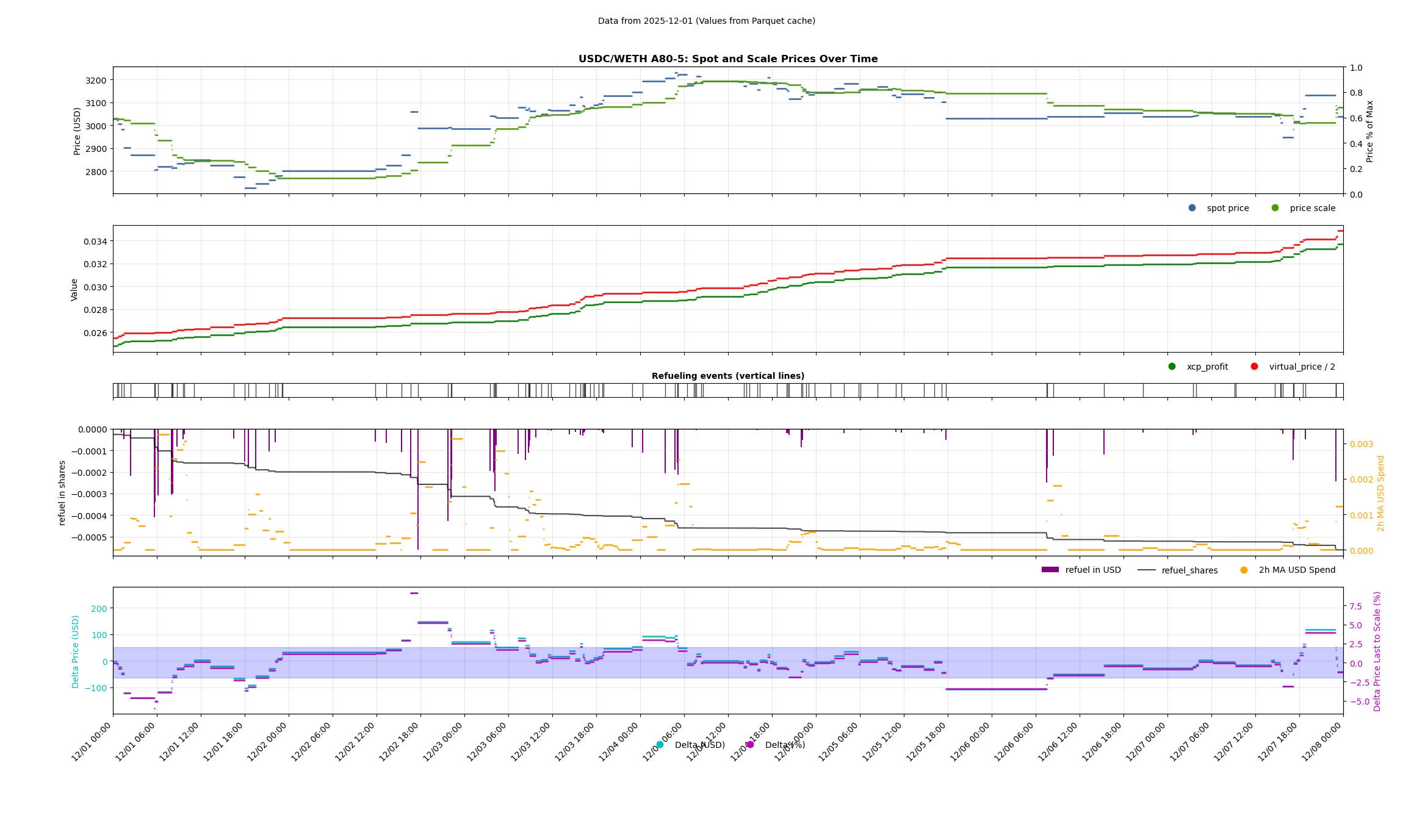Click the orange 2h MA USD Spend legend dot
Screen dimensions: 1414x840
click(x=1244, y=570)
